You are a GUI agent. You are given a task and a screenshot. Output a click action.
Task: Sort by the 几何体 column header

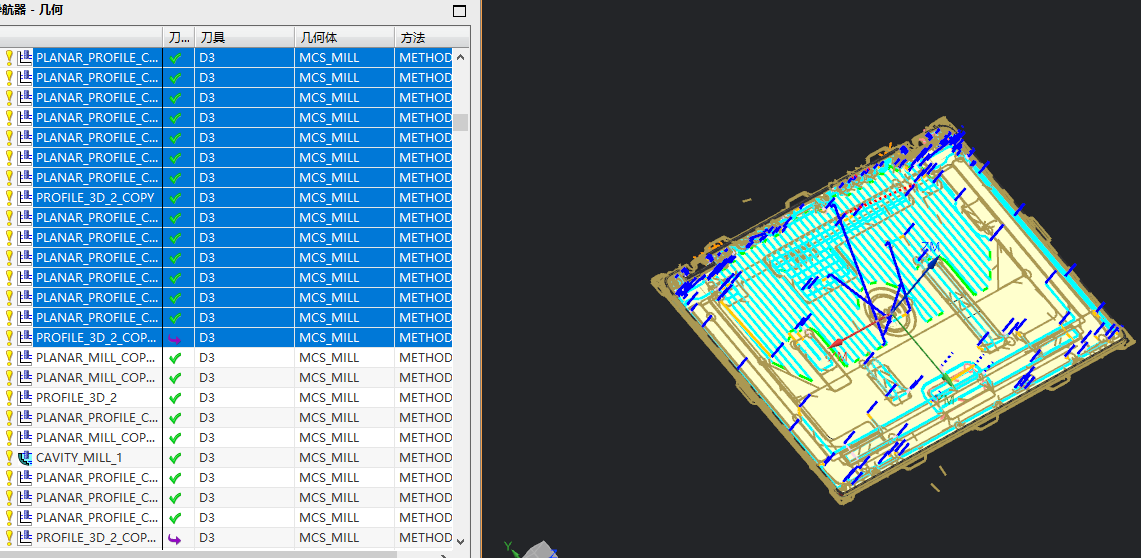pyautogui.click(x=343, y=37)
